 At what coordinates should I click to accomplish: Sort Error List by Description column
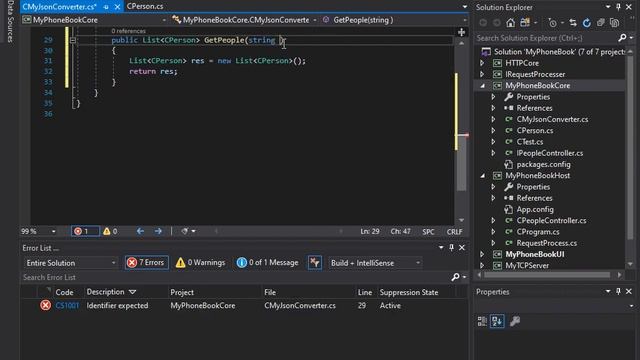106,292
